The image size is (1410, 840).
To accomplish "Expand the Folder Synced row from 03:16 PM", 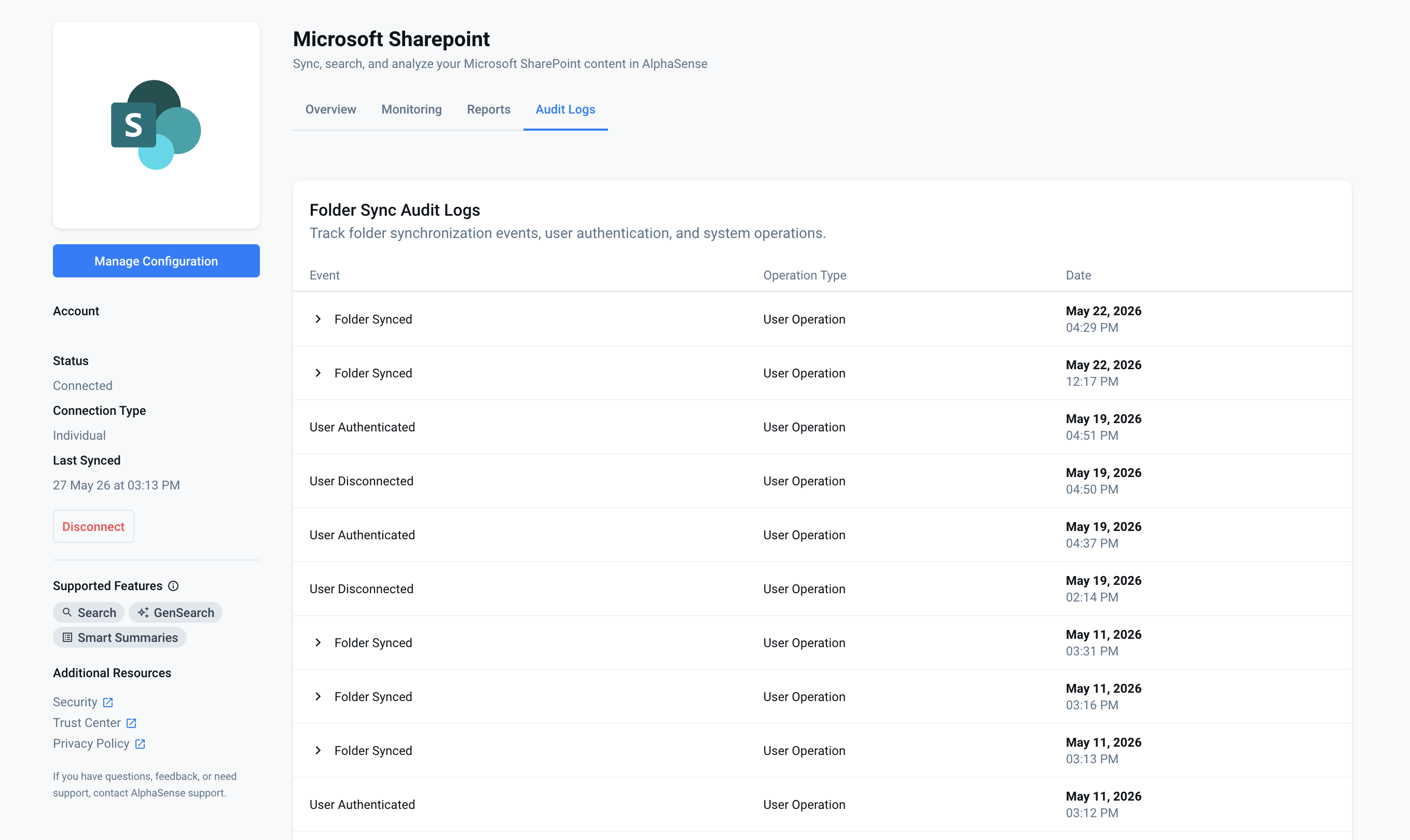I will click(x=318, y=697).
